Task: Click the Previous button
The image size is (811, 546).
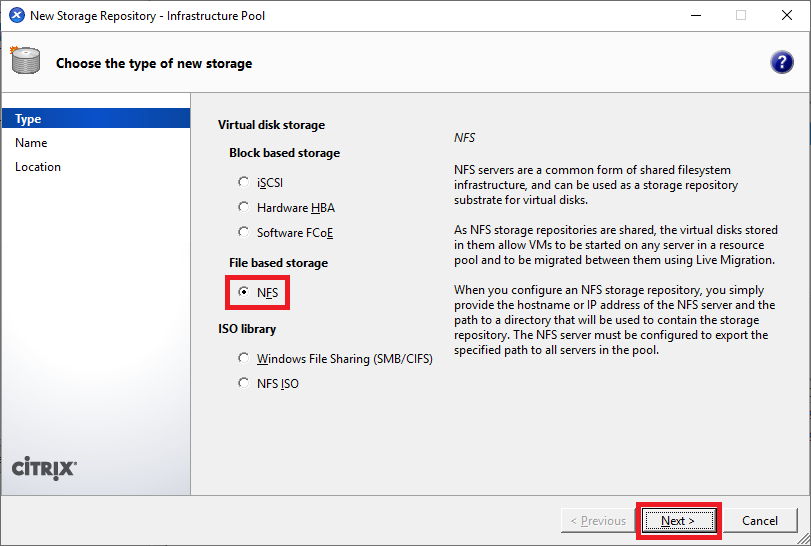Action: click(x=598, y=520)
